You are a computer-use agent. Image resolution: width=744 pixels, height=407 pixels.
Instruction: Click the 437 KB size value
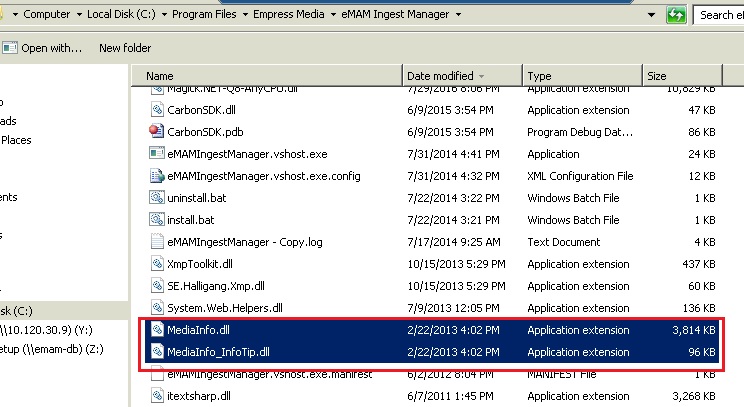pos(698,264)
